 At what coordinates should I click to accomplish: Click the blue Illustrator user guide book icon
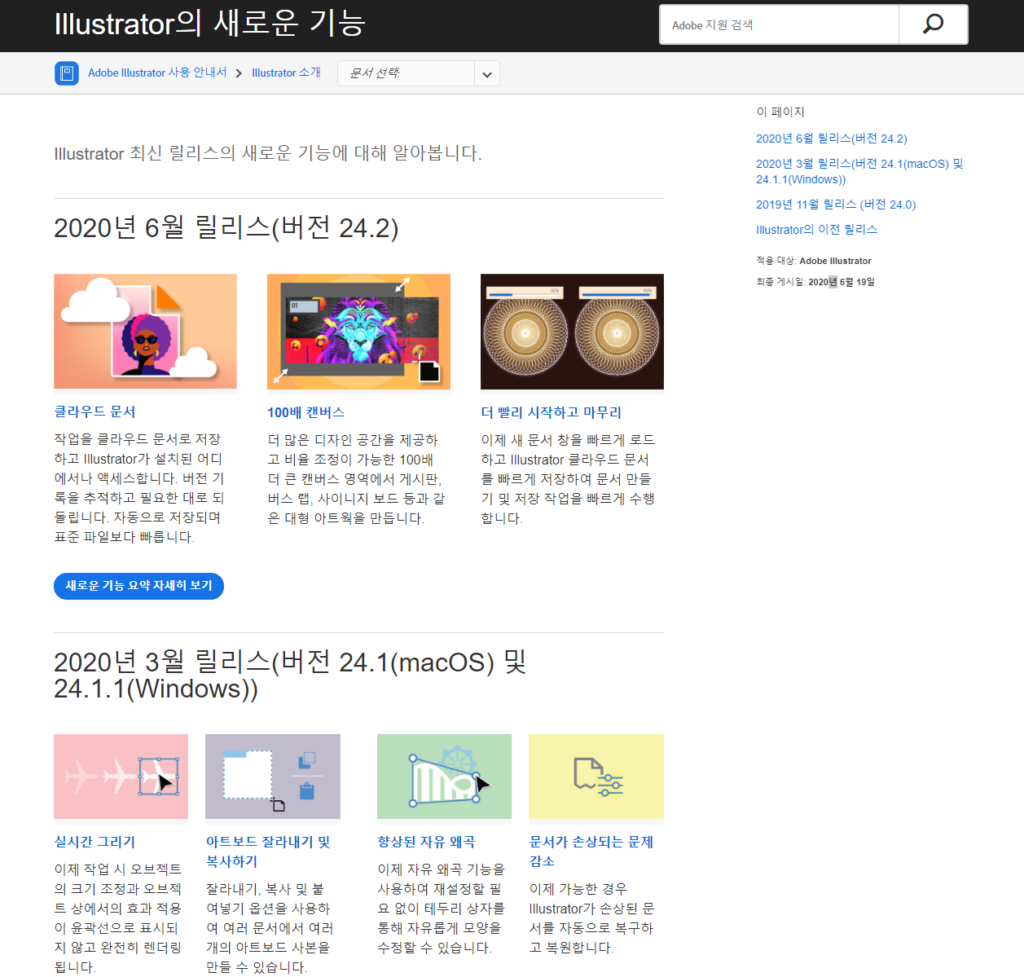(x=66, y=73)
